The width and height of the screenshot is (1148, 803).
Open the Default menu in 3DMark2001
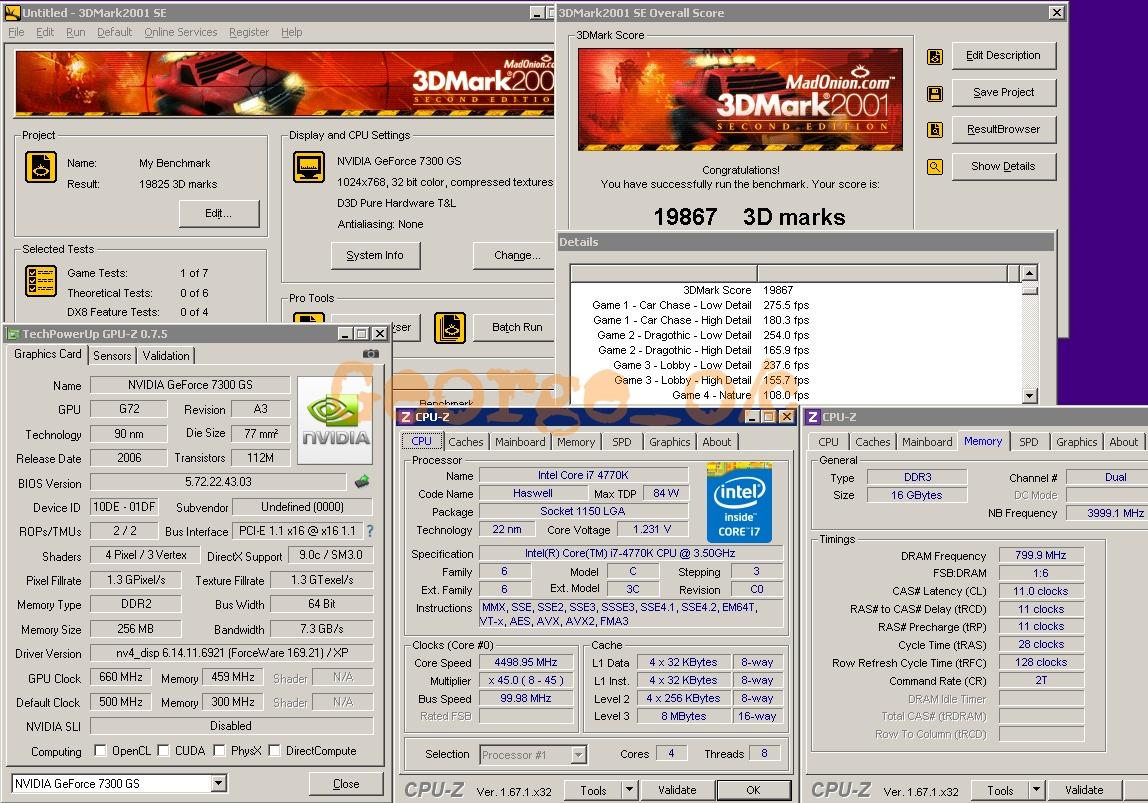click(114, 32)
